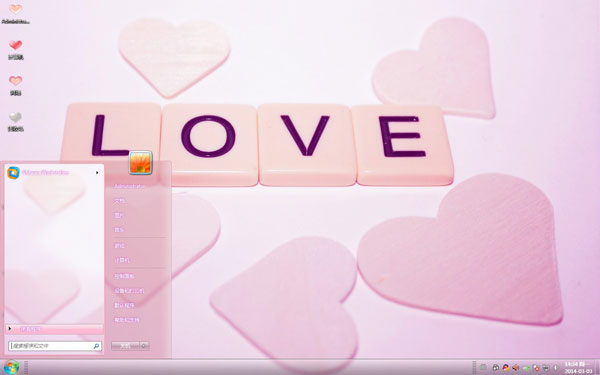Click the white tray icon next to clock

556,368
